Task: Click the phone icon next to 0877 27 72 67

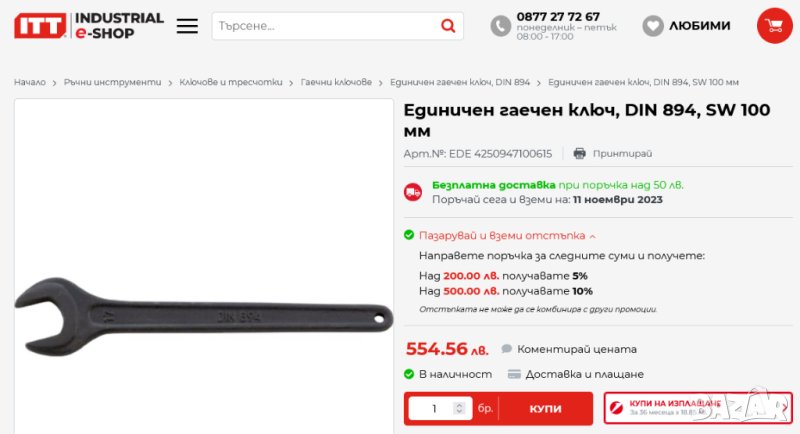Action: coord(501,26)
